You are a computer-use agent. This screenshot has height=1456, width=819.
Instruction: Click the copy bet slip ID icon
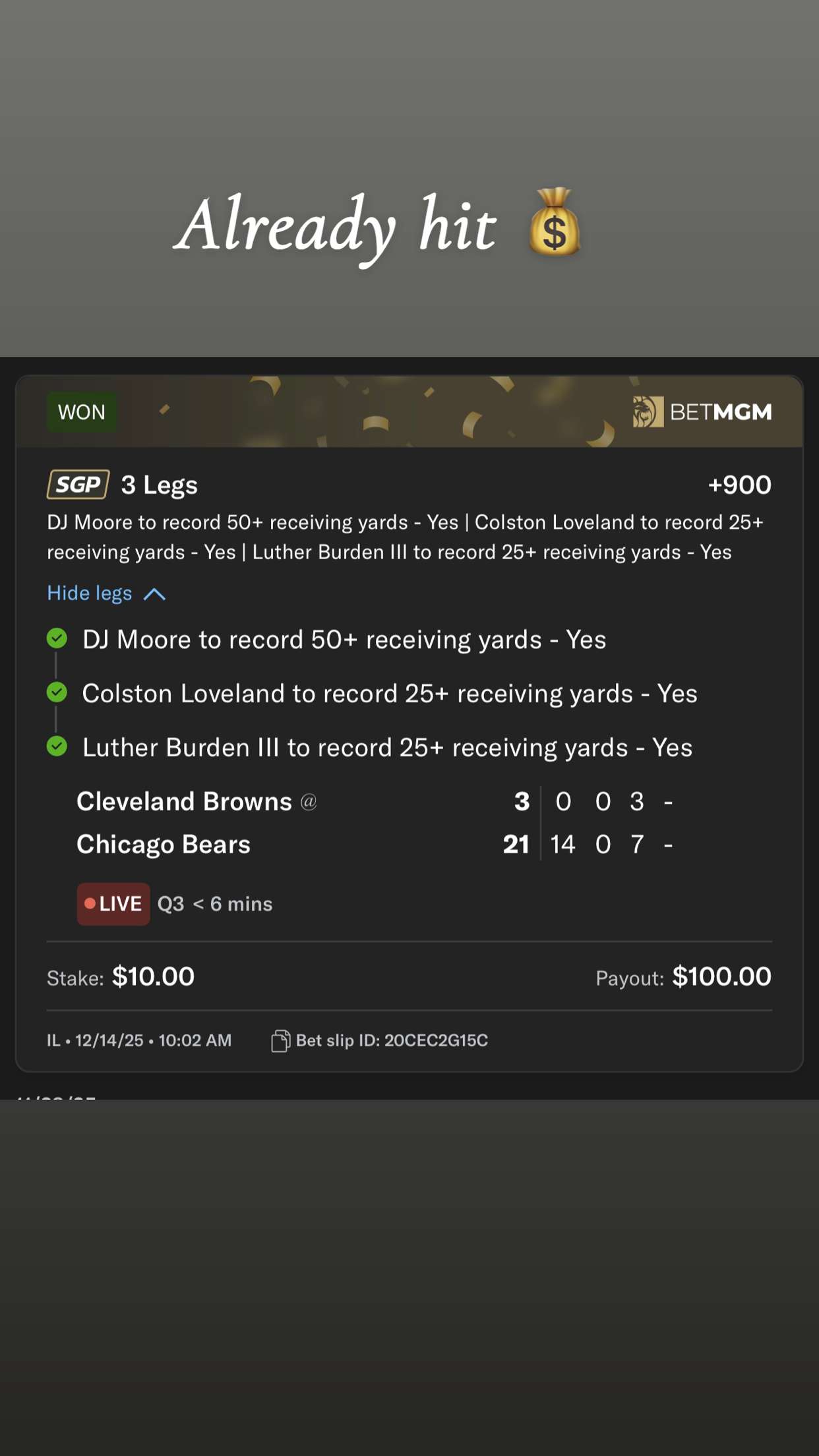280,1041
